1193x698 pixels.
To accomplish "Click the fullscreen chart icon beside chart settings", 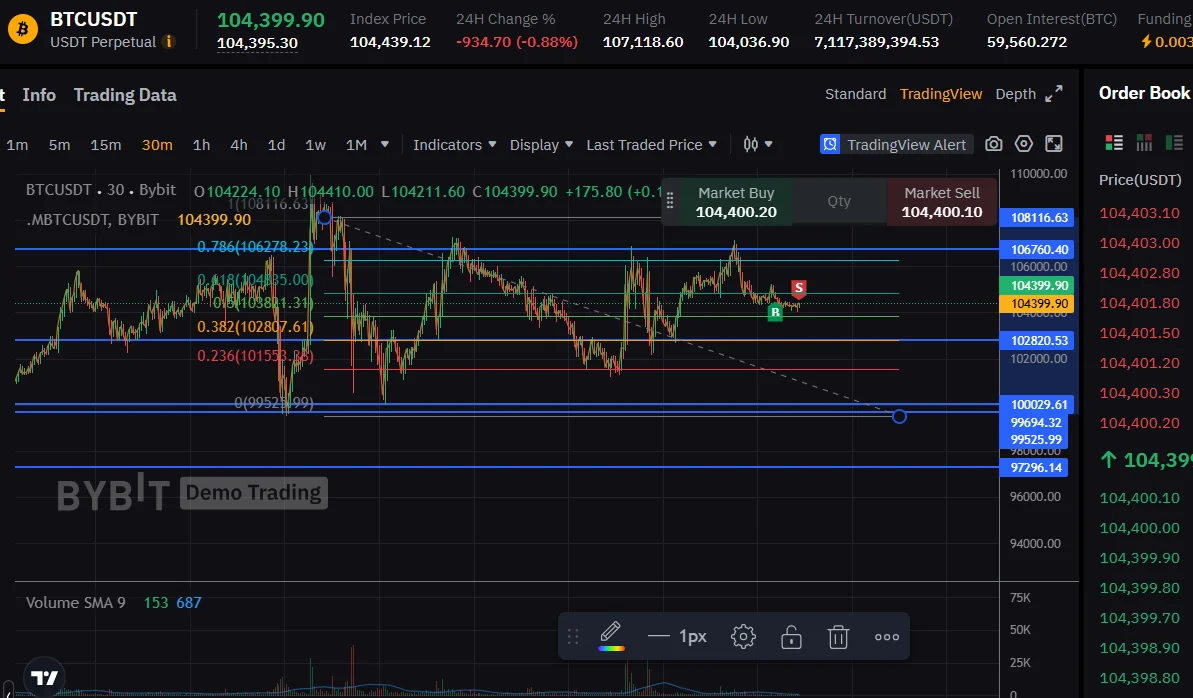I will (x=1054, y=144).
